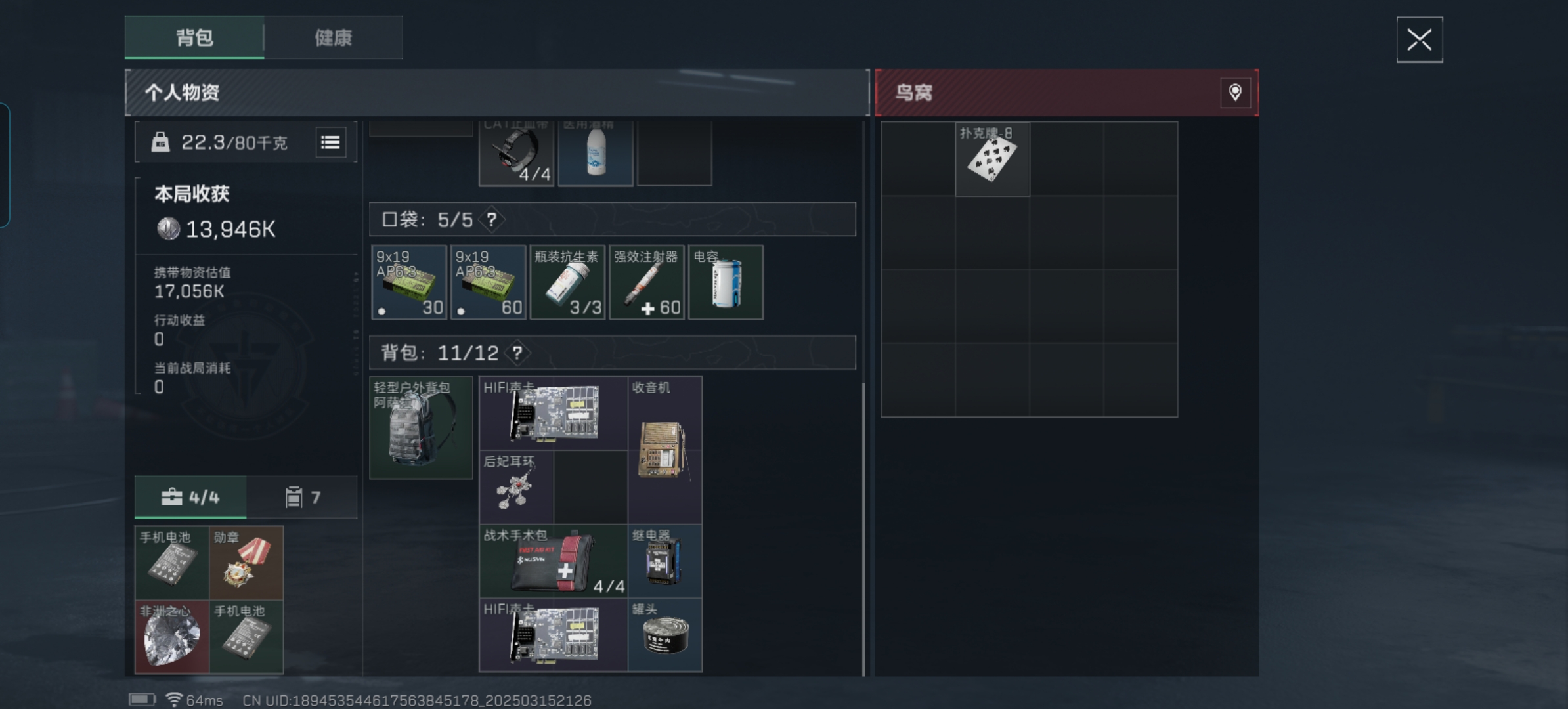This screenshot has width=1568, height=709.
Task: Select the 电容 capacitor in pocket
Action: (x=726, y=282)
